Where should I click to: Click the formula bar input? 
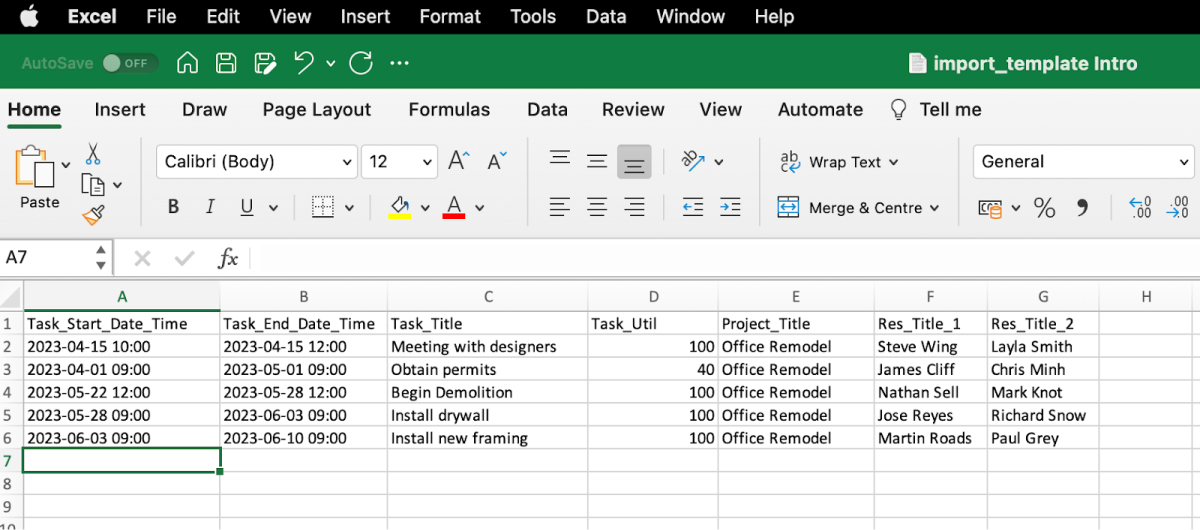724,259
